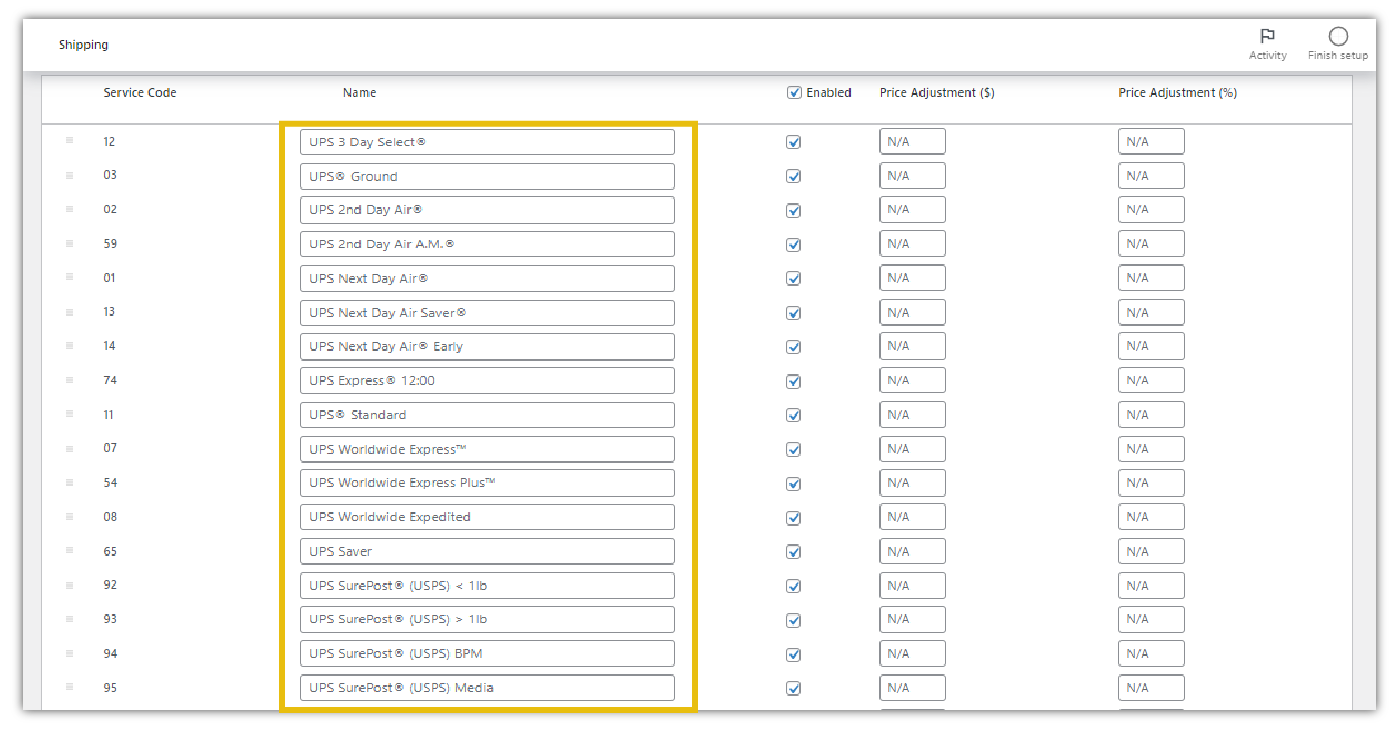
Task: Click the Price Adjustment (%) column header
Action: click(x=1177, y=93)
